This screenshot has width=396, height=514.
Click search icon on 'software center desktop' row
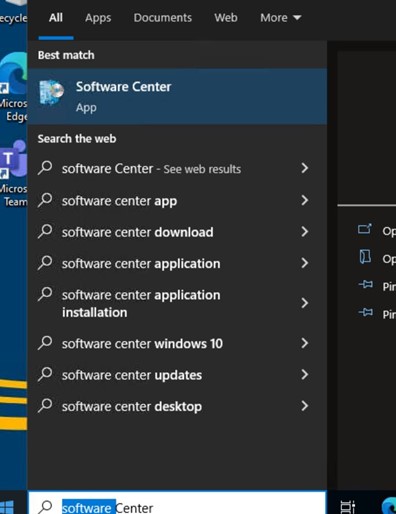click(x=45, y=406)
